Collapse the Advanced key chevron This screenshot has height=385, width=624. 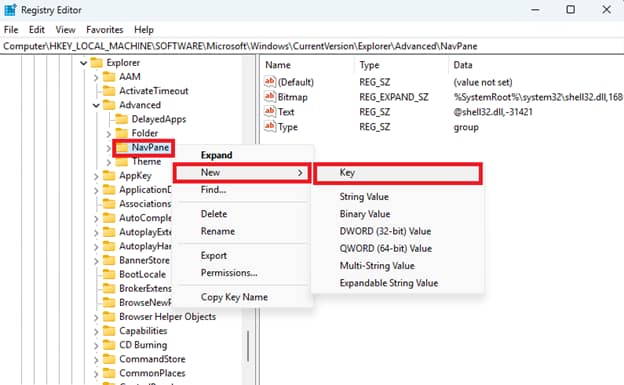pyautogui.click(x=96, y=106)
